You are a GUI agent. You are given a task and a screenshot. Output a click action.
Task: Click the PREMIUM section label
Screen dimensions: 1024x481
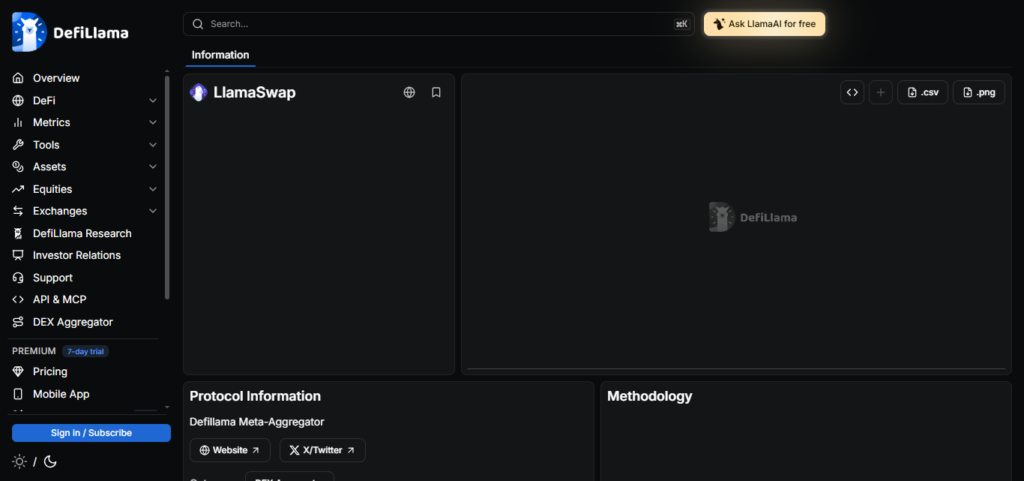(34, 351)
